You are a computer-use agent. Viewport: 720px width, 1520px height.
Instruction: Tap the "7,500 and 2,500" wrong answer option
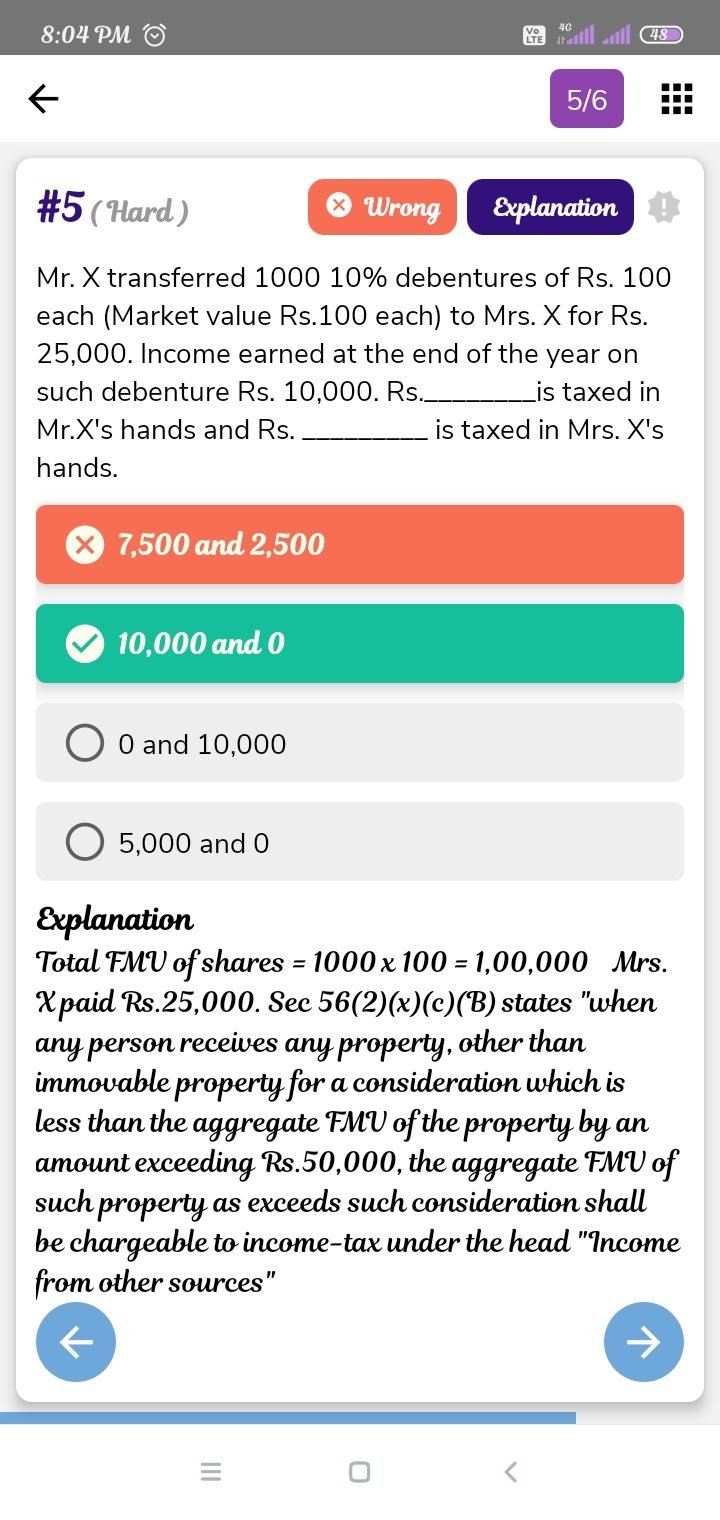pos(360,544)
